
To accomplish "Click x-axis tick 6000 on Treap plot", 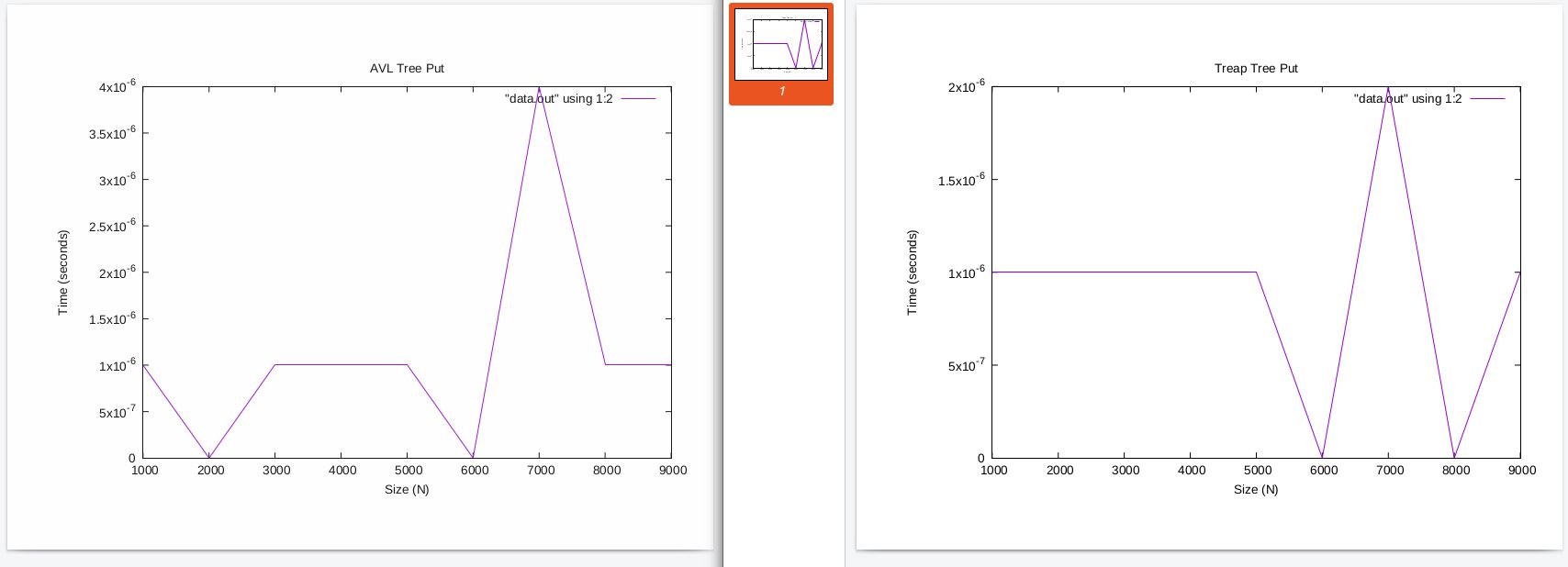I will pyautogui.click(x=1324, y=471).
